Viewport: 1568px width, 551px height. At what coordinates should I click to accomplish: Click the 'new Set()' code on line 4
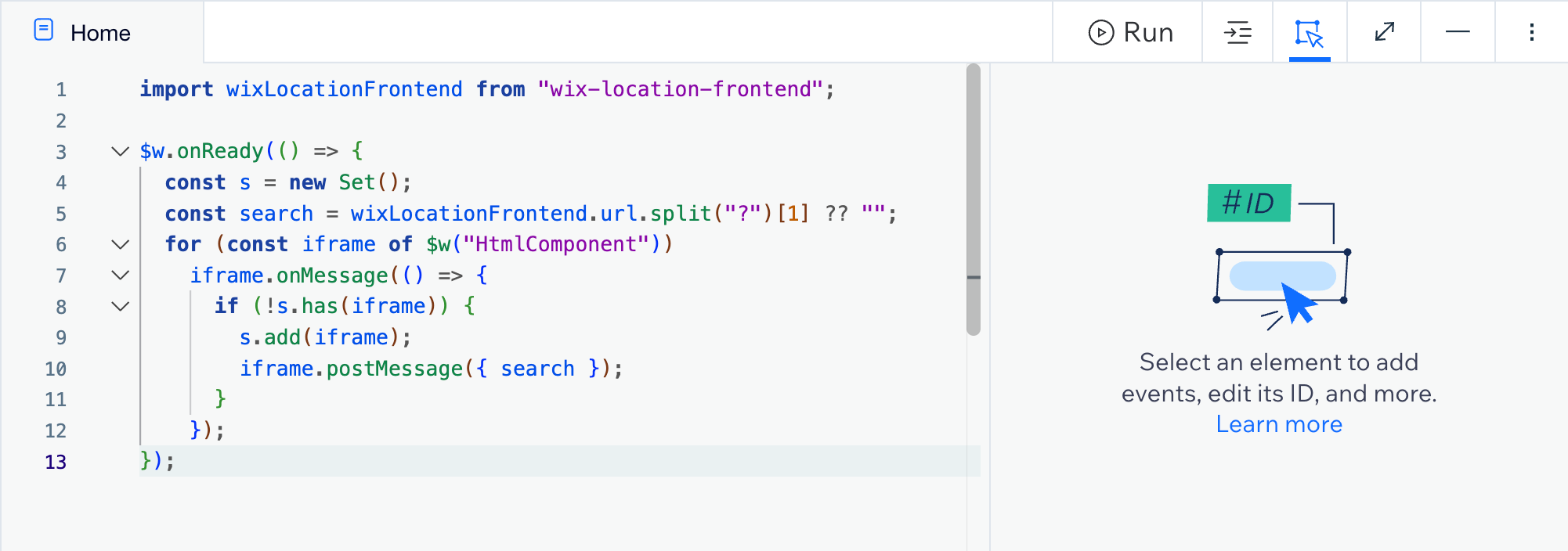pos(345,182)
